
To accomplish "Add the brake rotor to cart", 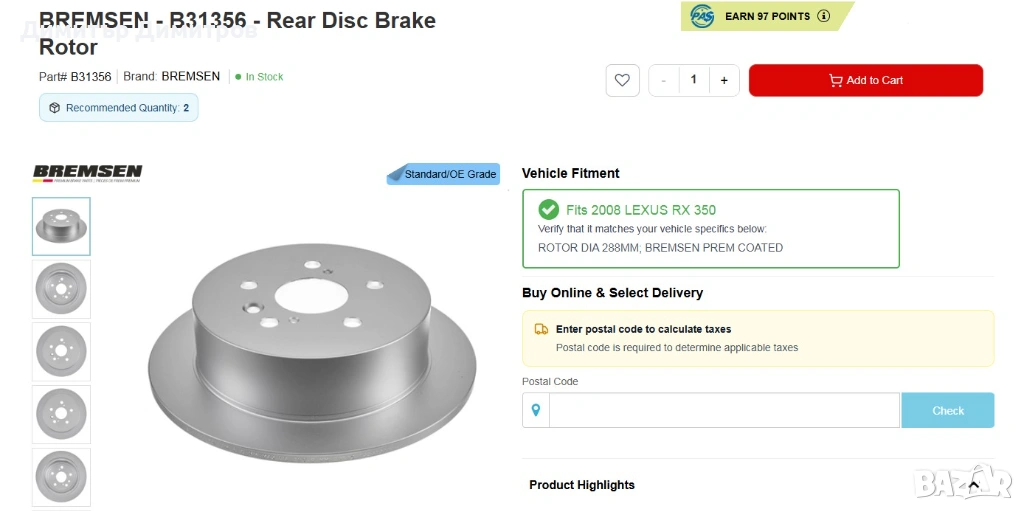I will tap(866, 80).
